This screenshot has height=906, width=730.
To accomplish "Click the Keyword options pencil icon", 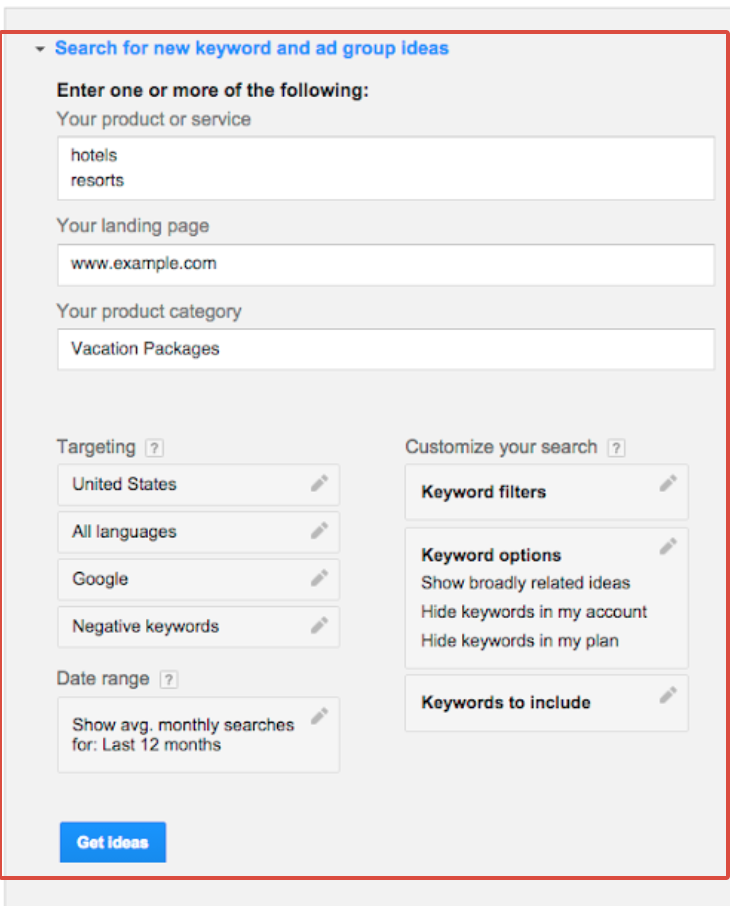I will 668,546.
